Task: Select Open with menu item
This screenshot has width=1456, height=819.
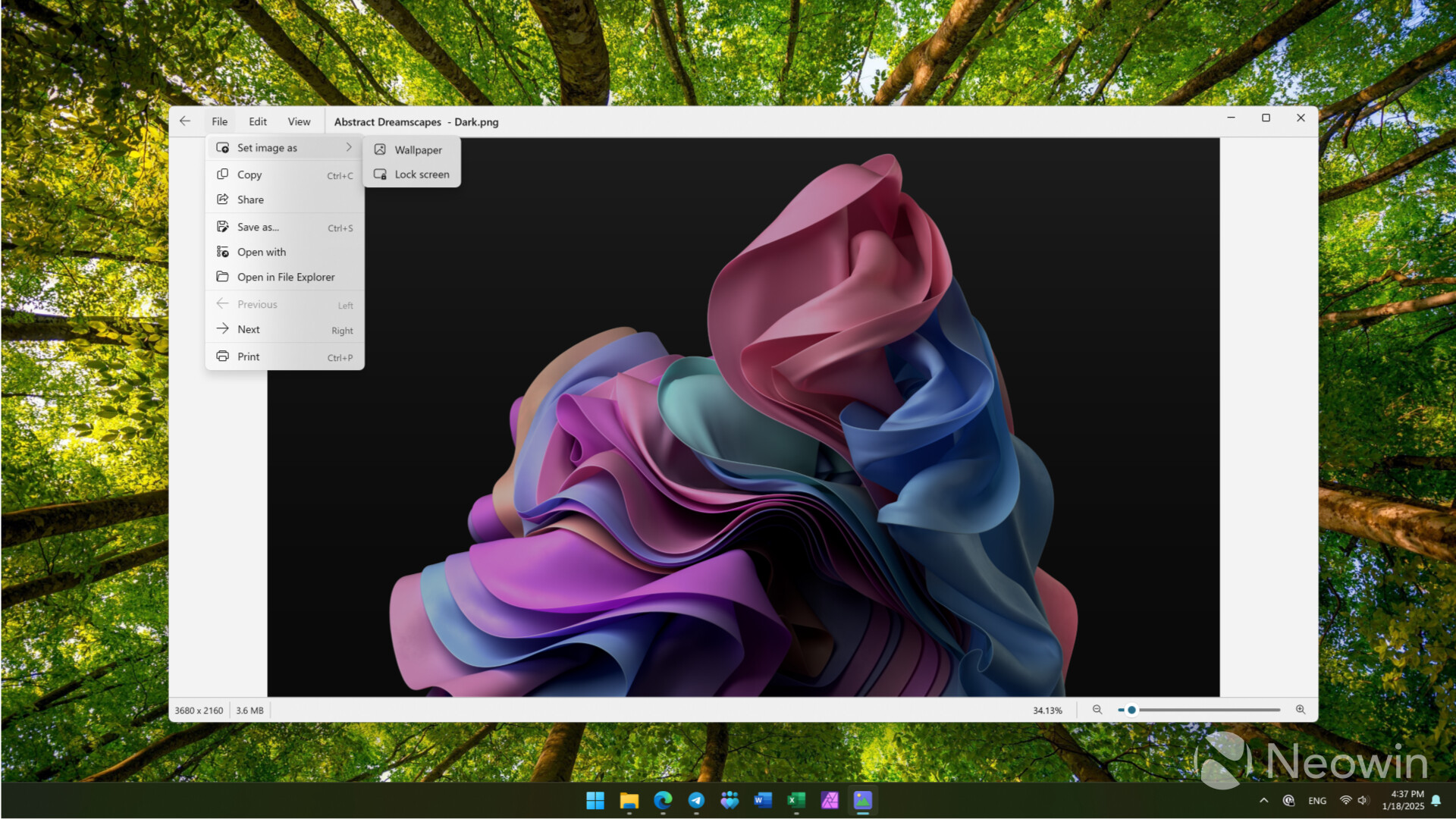Action: pyautogui.click(x=261, y=251)
